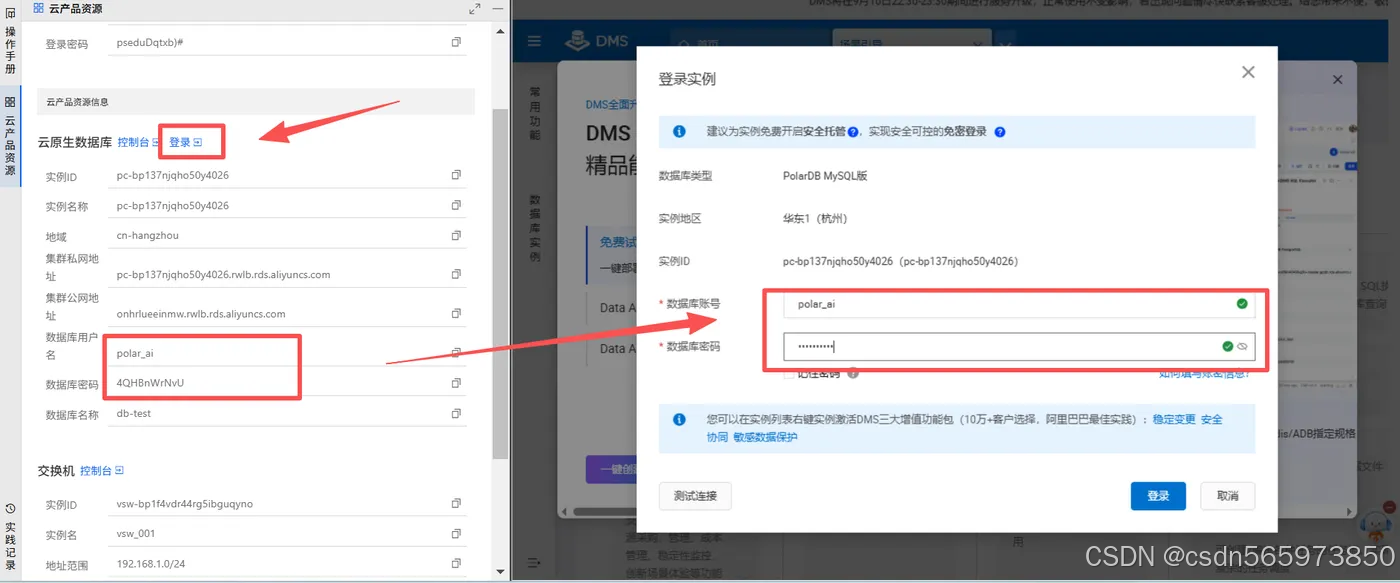Toggle password visibility in 数据库密码 field

click(x=1243, y=346)
